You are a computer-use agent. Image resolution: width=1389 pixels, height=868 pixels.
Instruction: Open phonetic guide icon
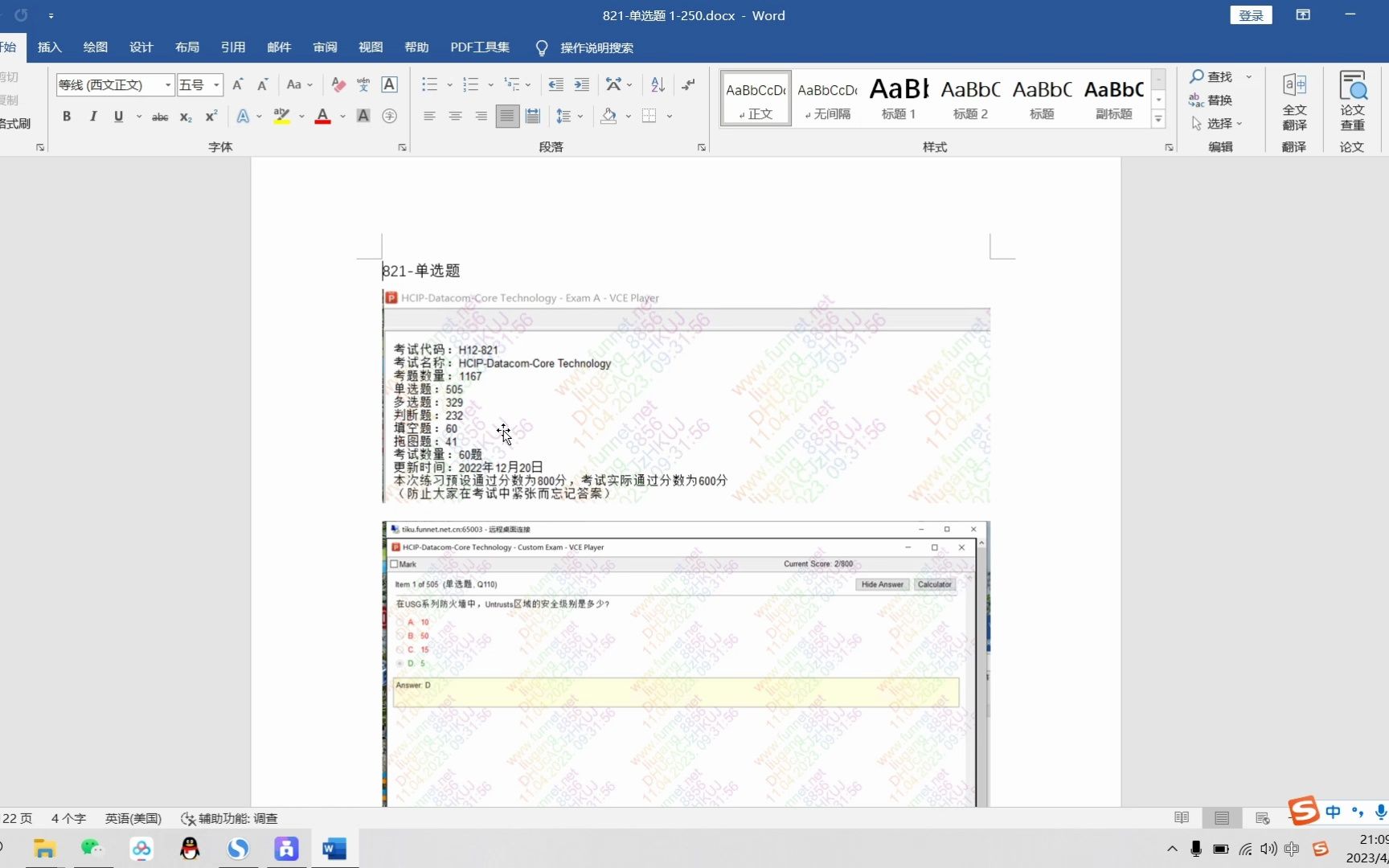[363, 84]
